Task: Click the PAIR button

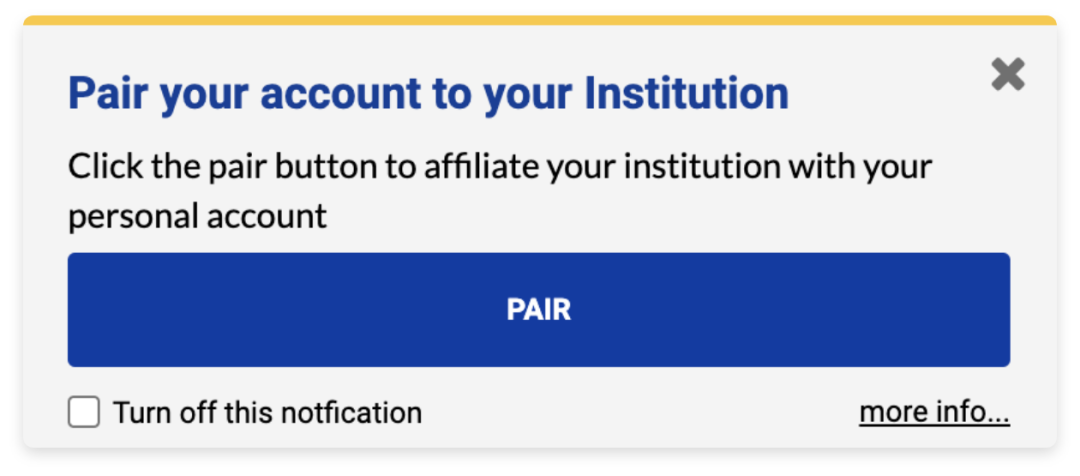Action: tap(539, 310)
